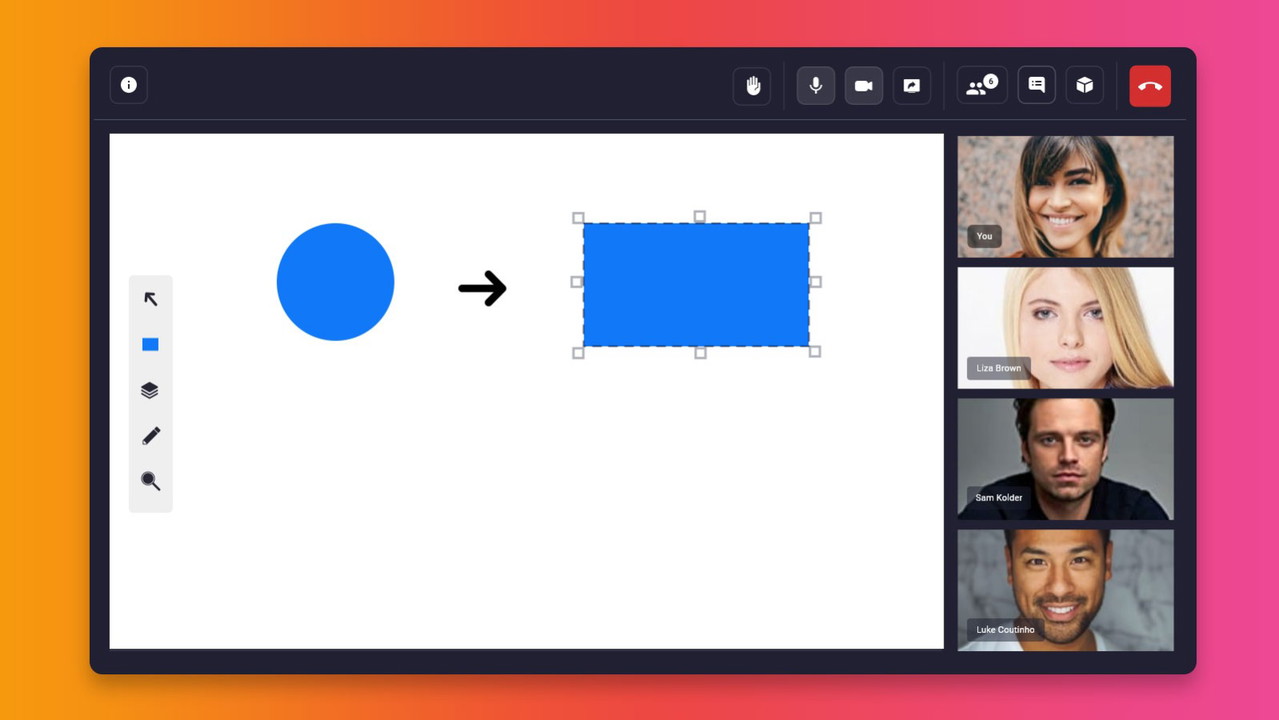Raise your hand in the meeting
The height and width of the screenshot is (720, 1279).
pyautogui.click(x=752, y=86)
